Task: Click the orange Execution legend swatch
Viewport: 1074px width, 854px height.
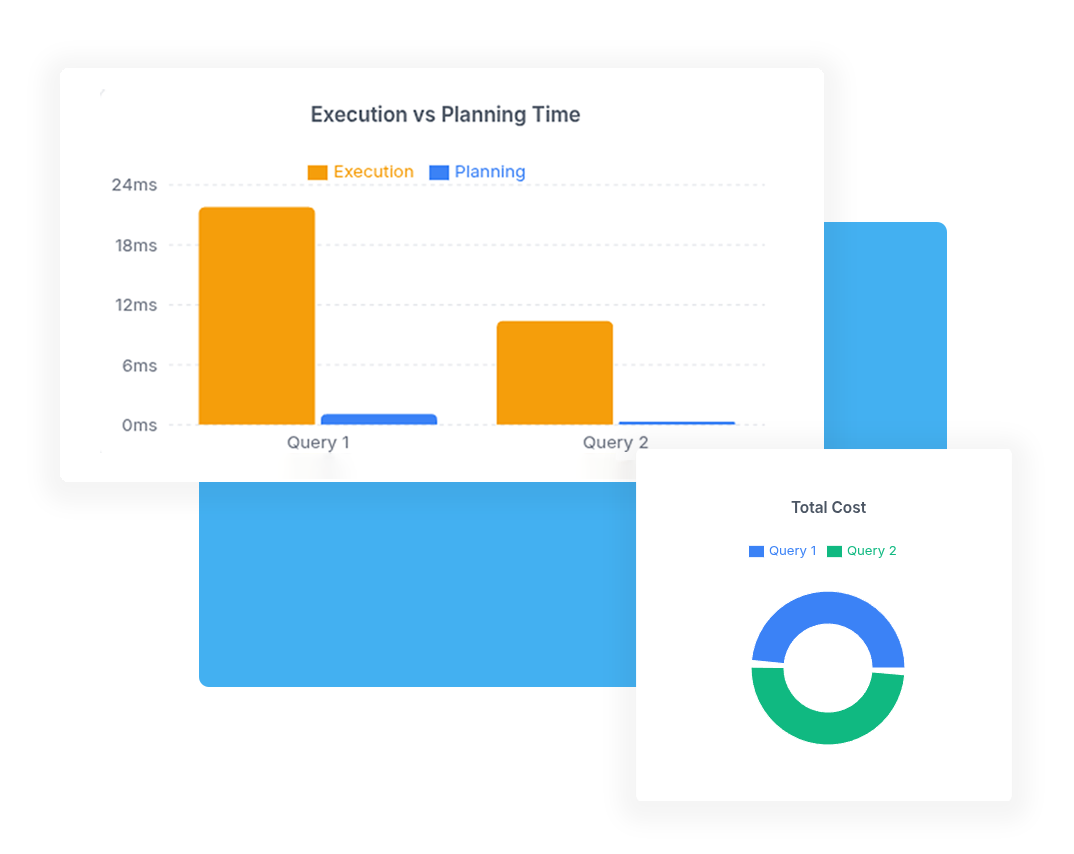Action: point(317,173)
